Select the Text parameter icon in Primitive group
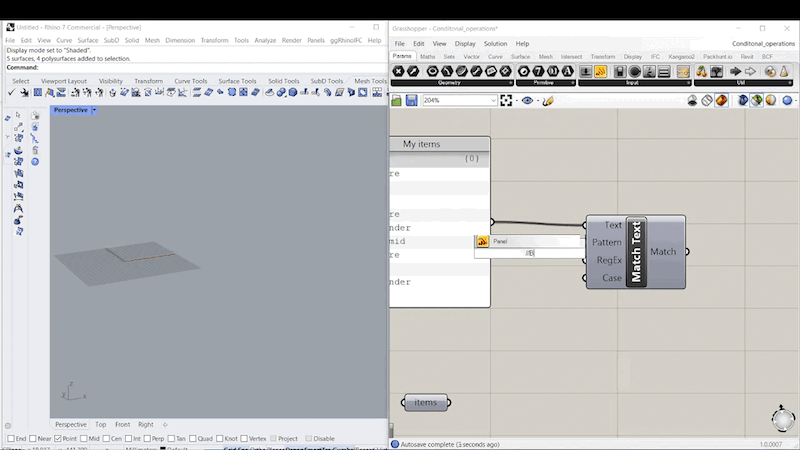This screenshot has height=450, width=800. 567,71
